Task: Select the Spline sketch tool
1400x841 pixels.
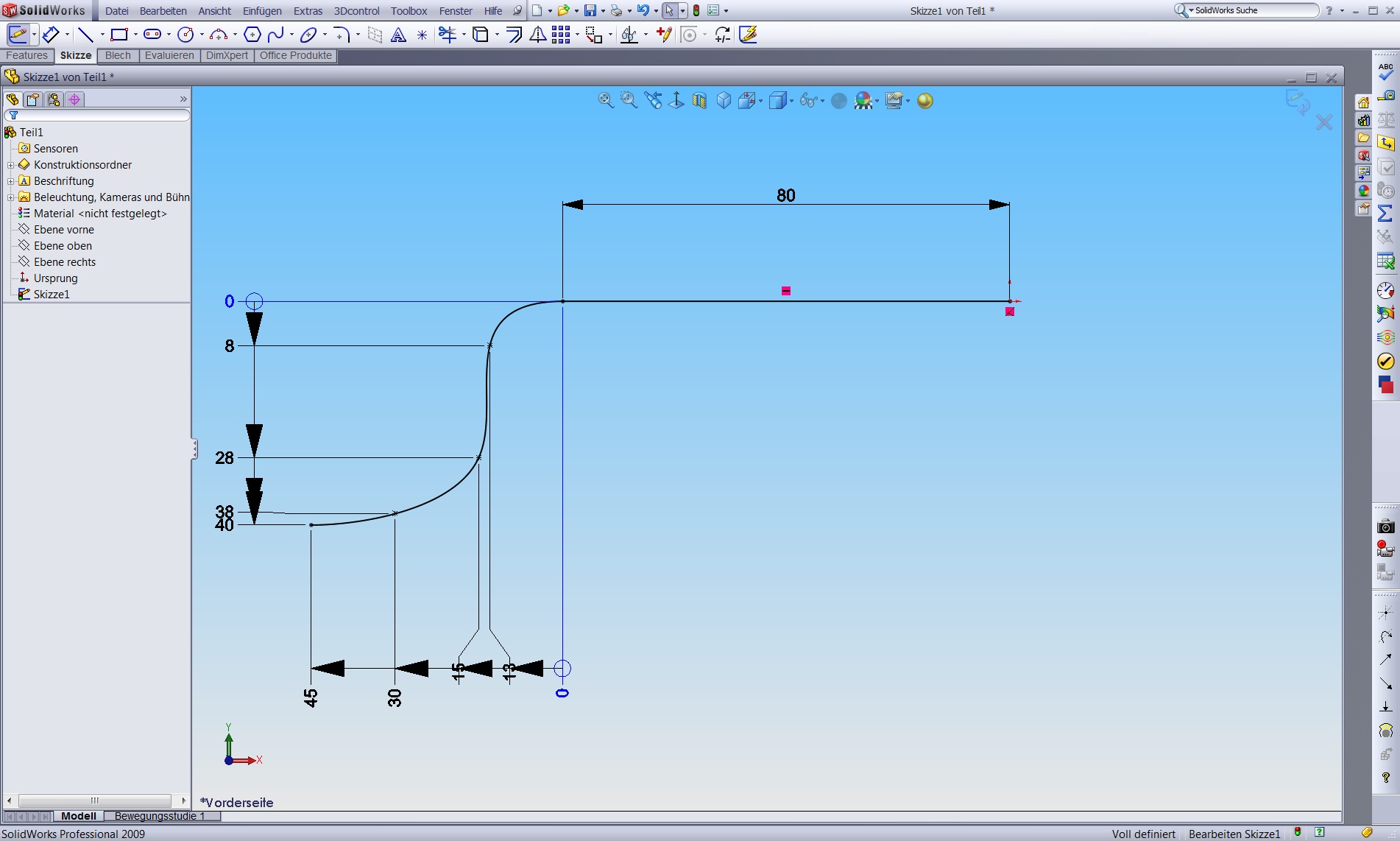Action: (276, 35)
